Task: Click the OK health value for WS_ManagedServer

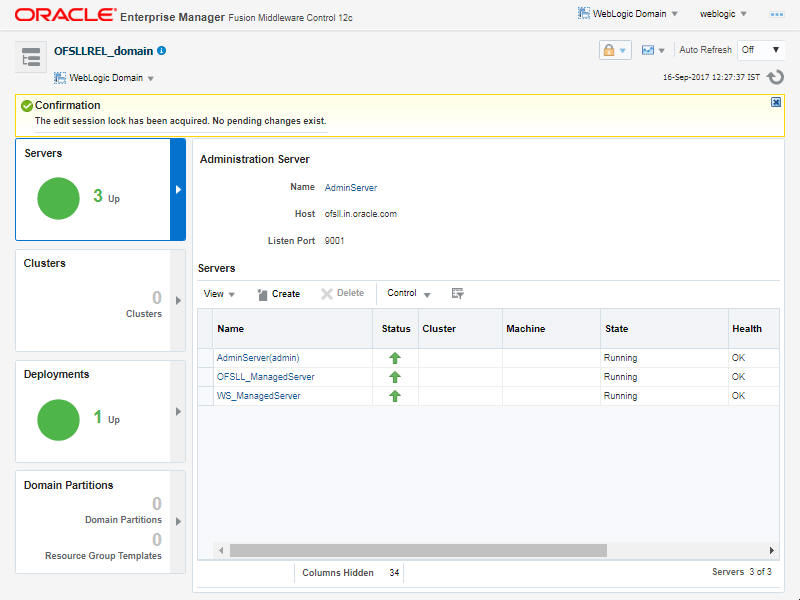Action: click(x=738, y=396)
